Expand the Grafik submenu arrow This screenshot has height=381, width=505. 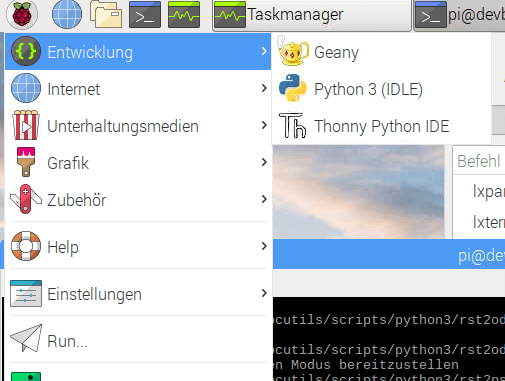[264, 162]
